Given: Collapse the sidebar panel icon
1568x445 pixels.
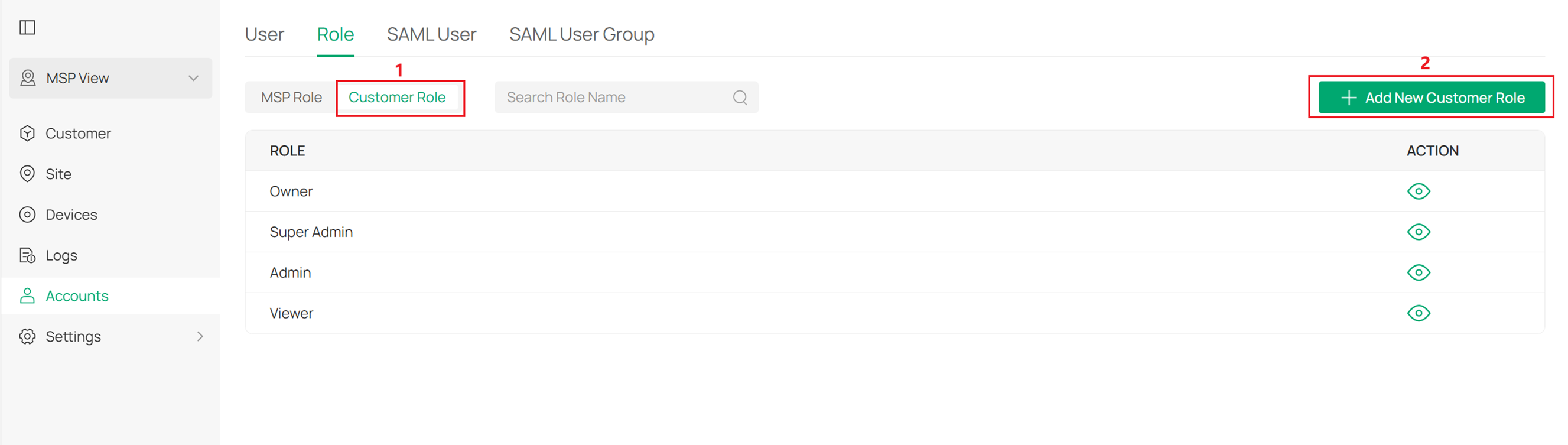Looking at the screenshot, I should pos(27,27).
